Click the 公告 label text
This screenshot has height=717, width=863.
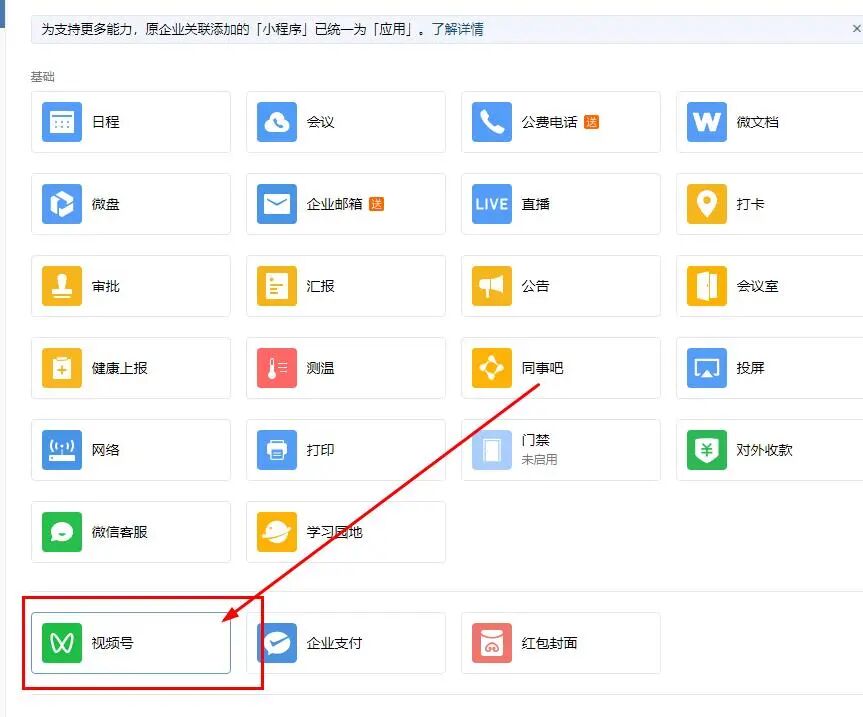pos(536,286)
